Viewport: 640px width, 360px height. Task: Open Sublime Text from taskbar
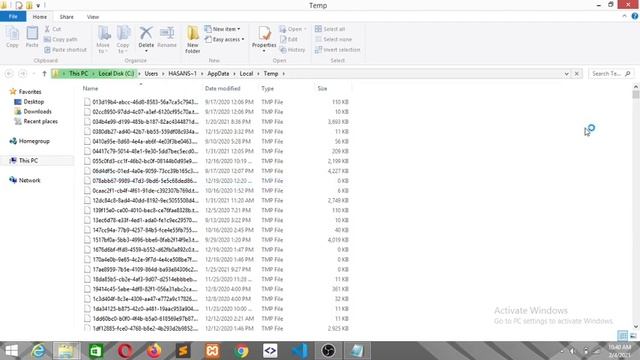183,351
